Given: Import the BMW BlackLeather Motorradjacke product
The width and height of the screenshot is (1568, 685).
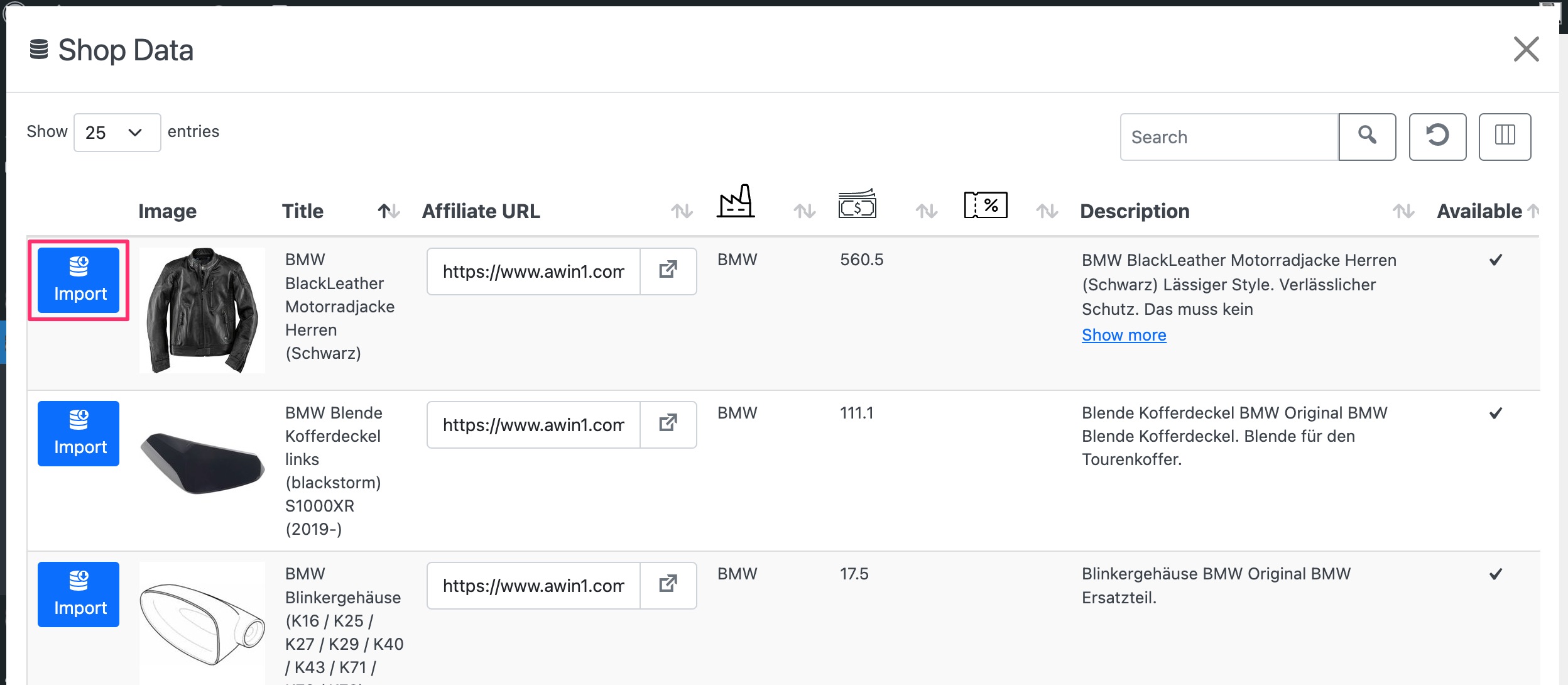Looking at the screenshot, I should tap(79, 280).
